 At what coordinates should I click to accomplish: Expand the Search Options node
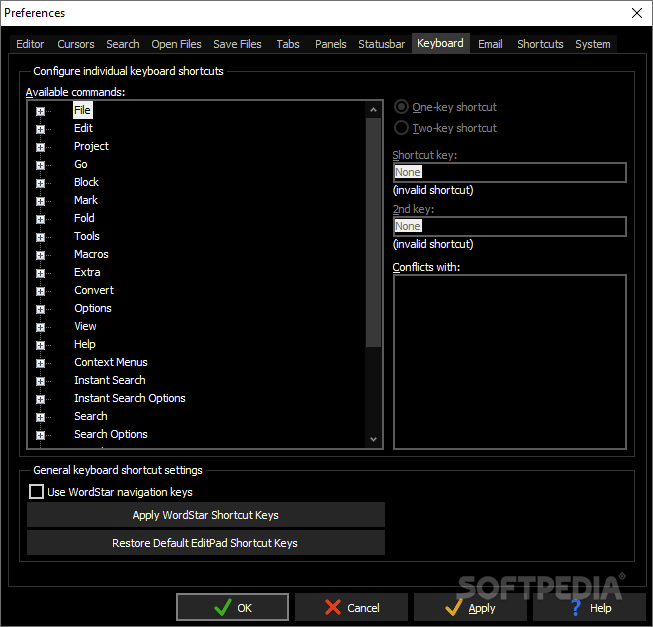(x=40, y=435)
